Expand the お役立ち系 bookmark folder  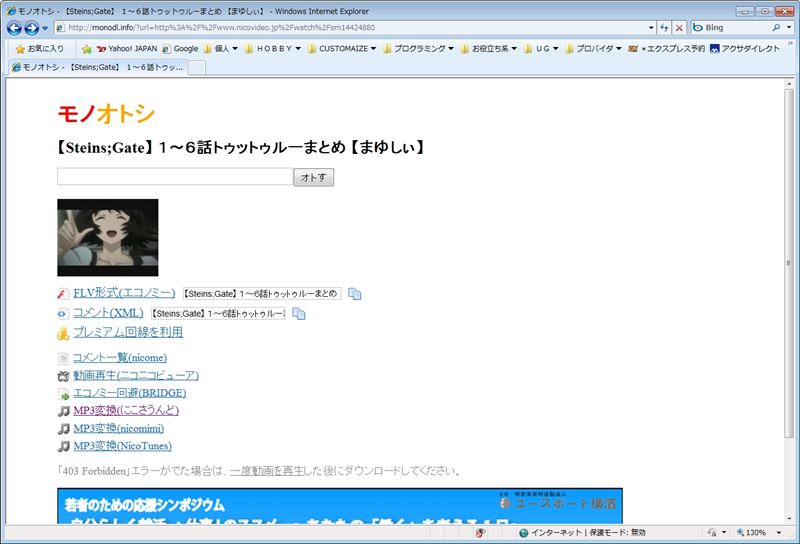coord(489,48)
